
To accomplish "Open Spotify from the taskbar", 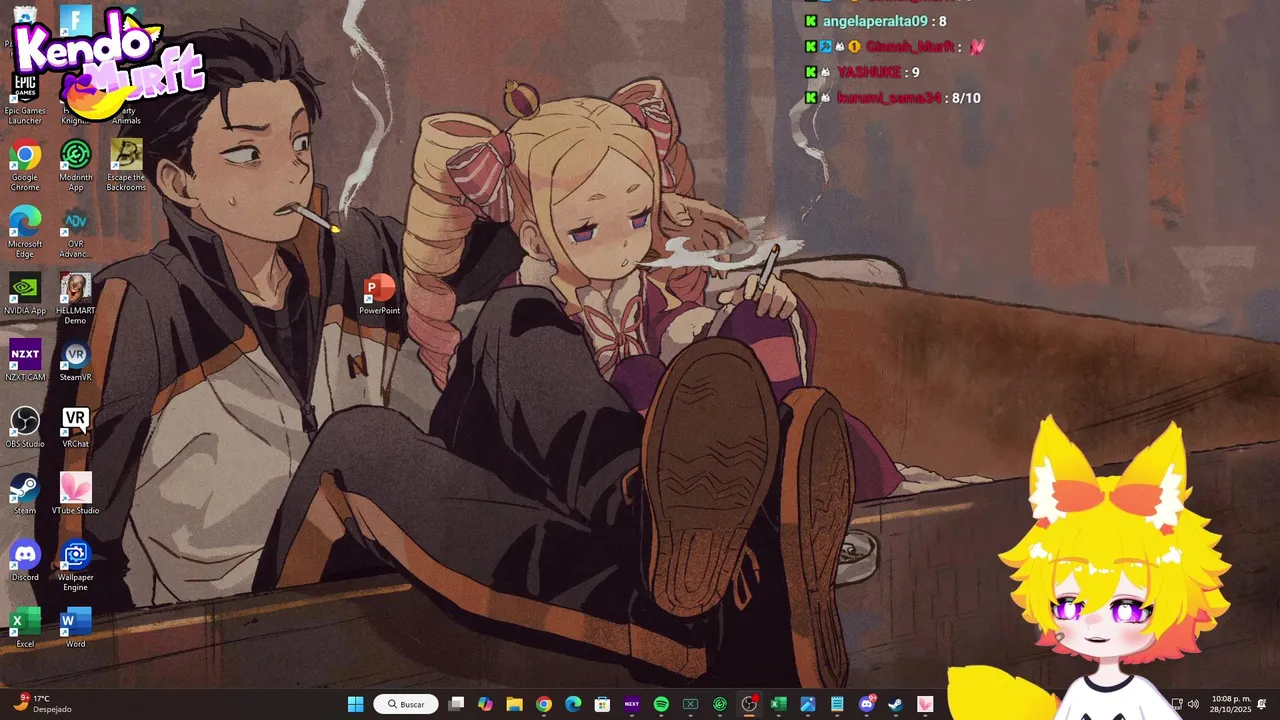I will (x=661, y=704).
